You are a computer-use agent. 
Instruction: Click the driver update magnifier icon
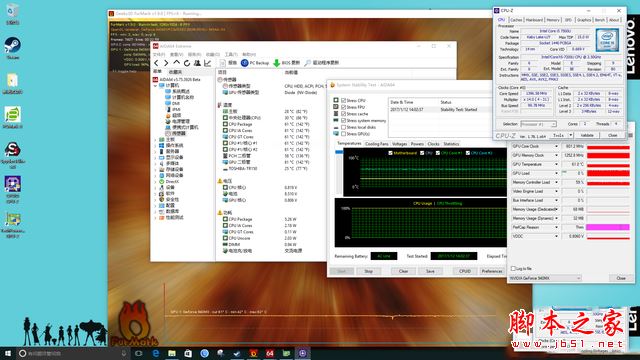pyautogui.click(x=308, y=63)
